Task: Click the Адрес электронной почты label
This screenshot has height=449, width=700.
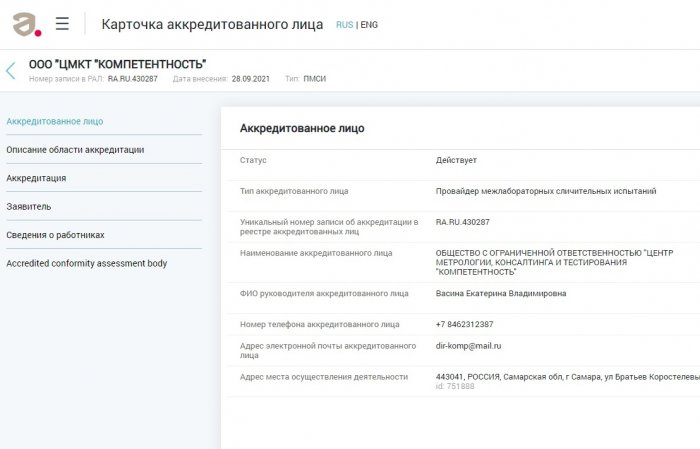Action: 328,351
